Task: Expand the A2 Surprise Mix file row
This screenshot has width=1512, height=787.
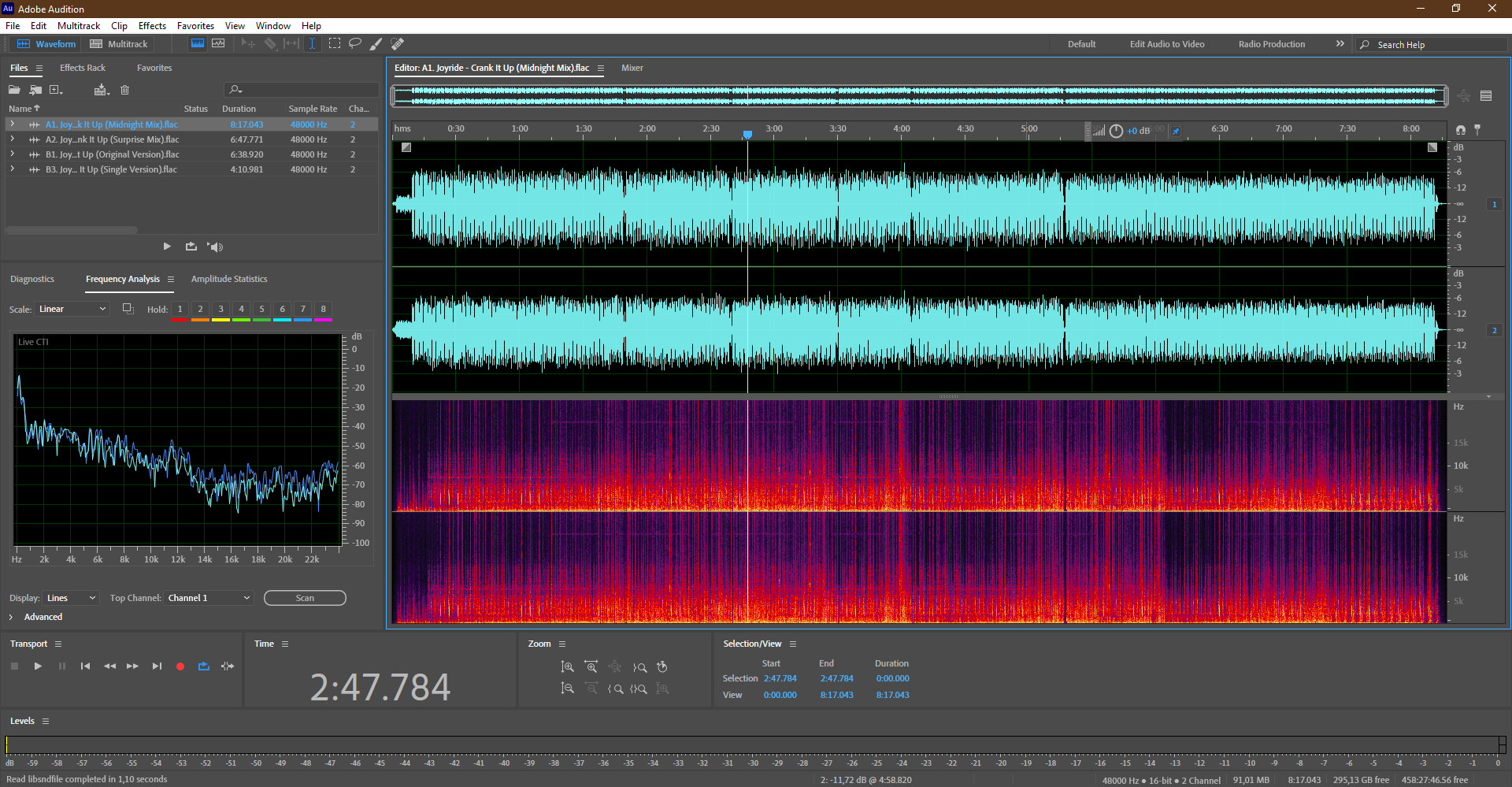Action: click(x=12, y=139)
